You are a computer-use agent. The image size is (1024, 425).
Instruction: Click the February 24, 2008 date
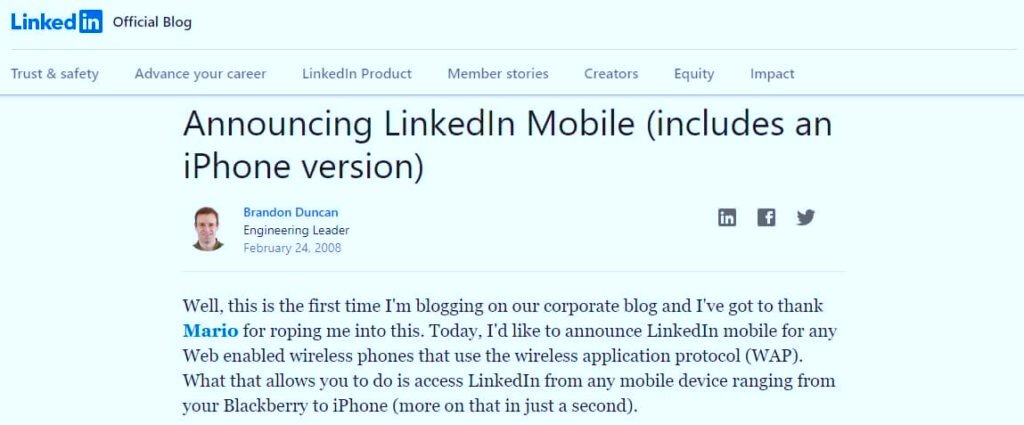click(292, 248)
